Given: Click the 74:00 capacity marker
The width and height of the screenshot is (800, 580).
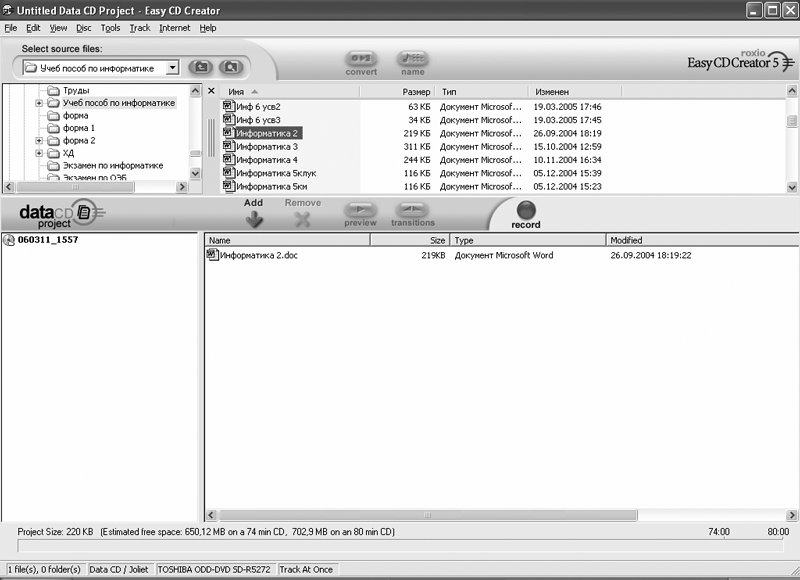Looking at the screenshot, I should 718,532.
